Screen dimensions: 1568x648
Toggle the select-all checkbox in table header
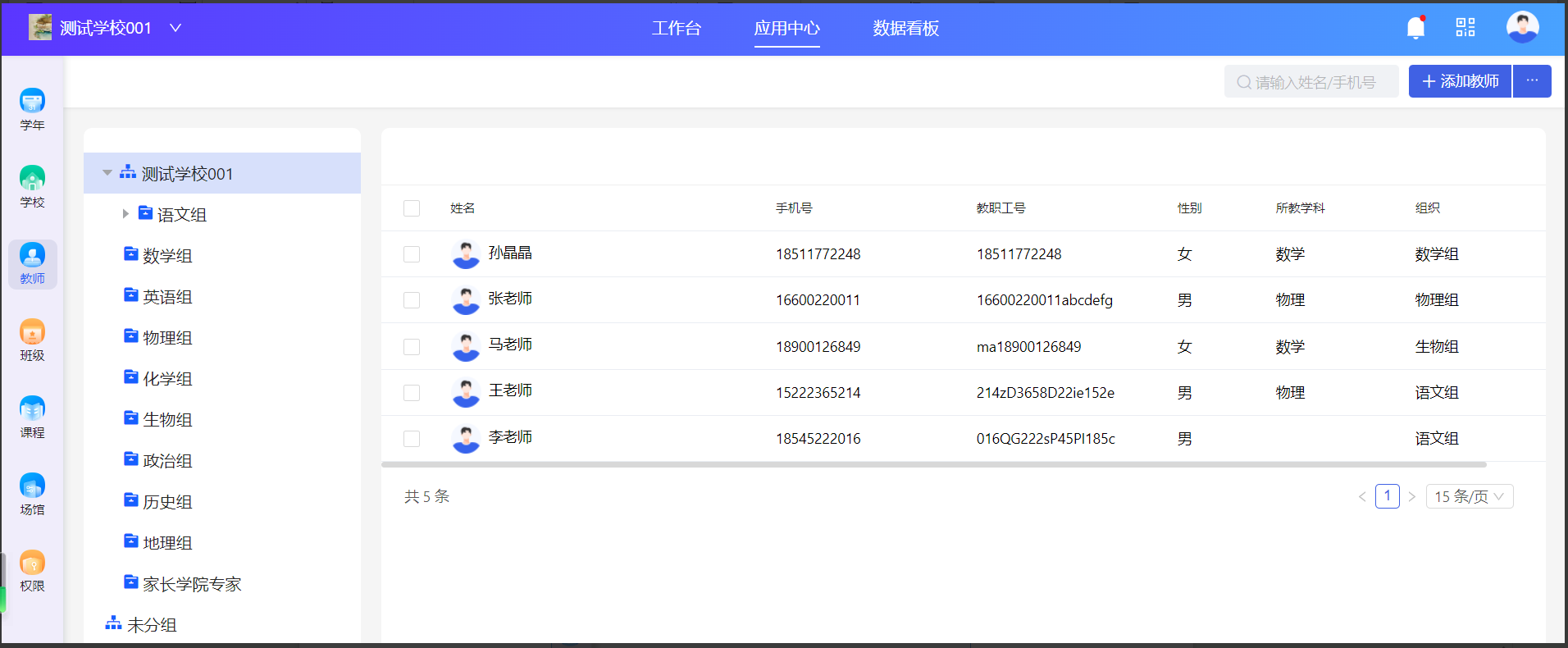pyautogui.click(x=412, y=208)
